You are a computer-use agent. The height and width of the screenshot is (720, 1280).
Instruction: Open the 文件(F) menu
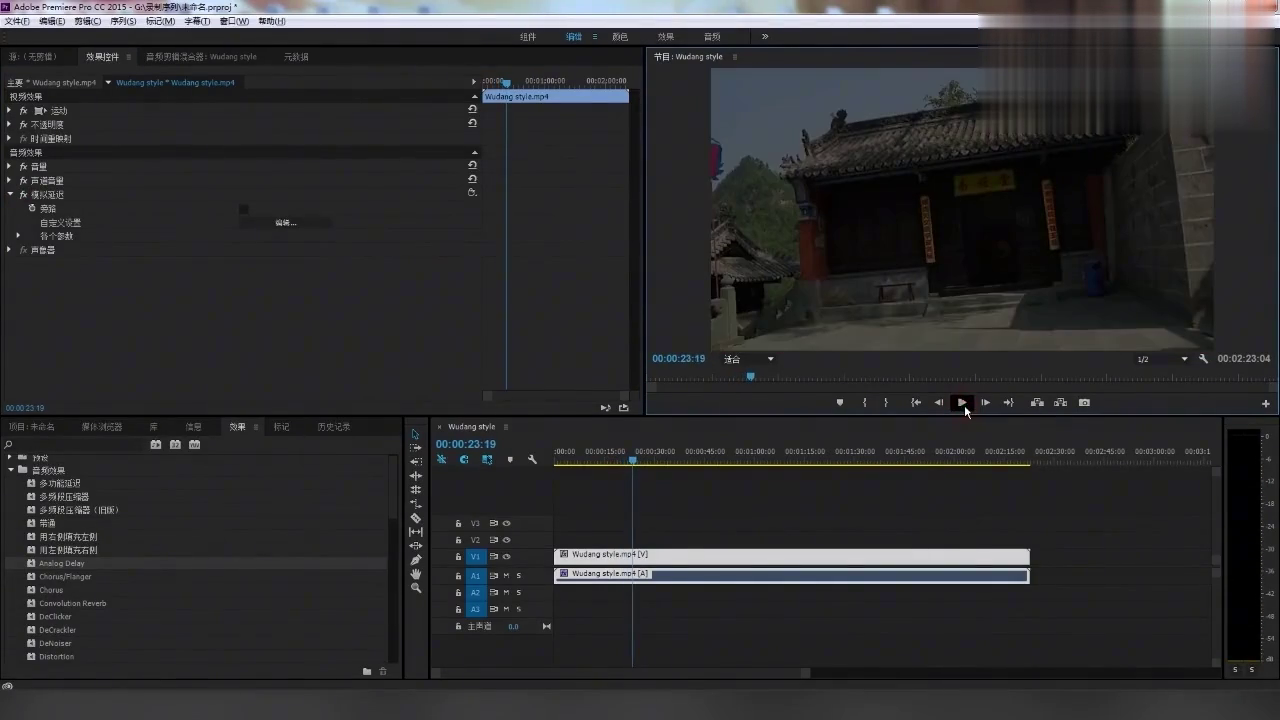click(17, 21)
